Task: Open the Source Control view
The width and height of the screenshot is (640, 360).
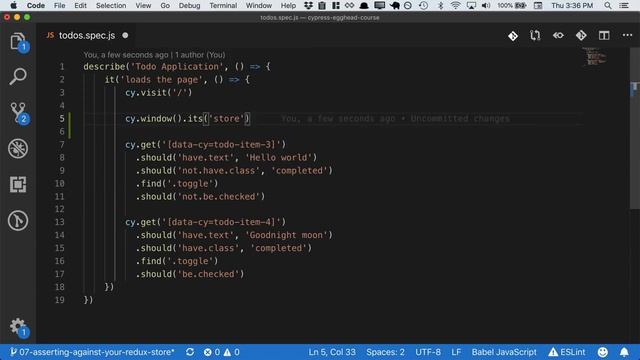Action: coord(18,113)
